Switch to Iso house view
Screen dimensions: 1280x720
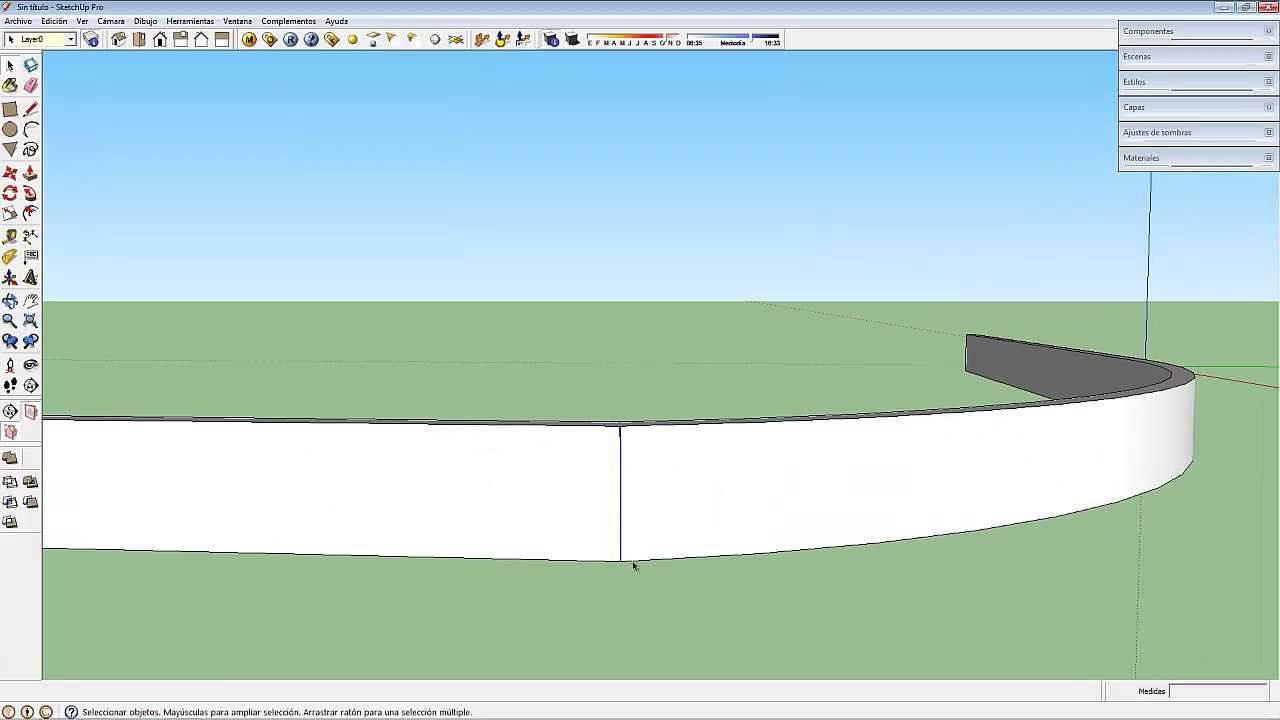coord(118,40)
